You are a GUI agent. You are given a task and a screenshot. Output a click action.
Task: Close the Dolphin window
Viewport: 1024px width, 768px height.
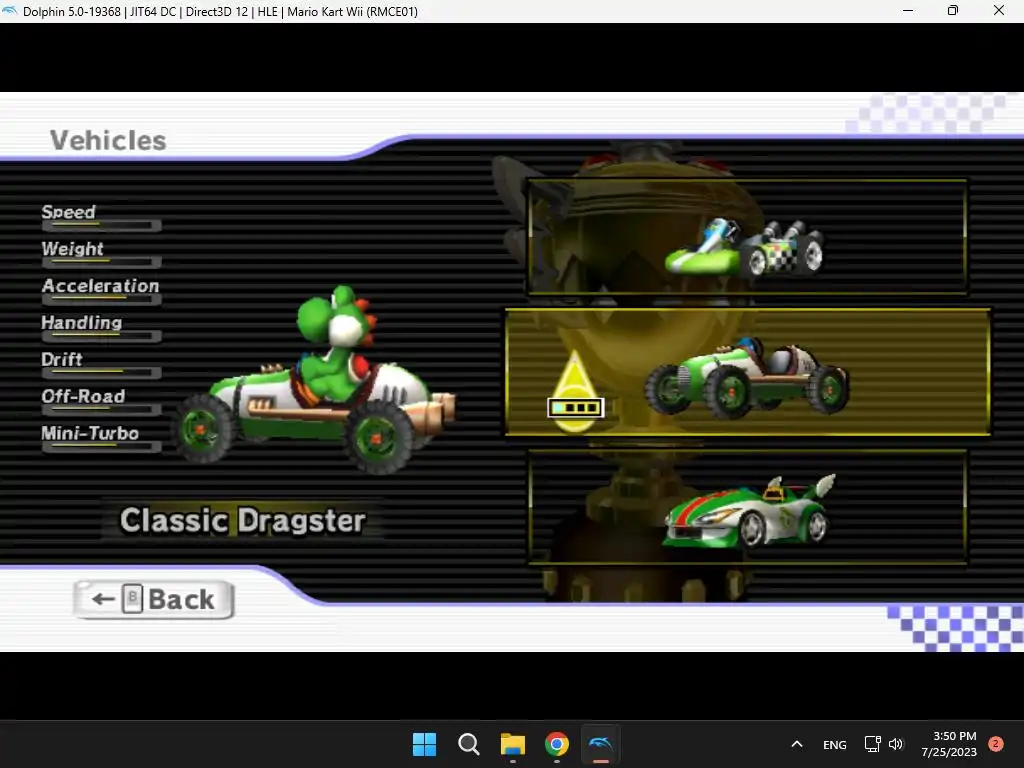pyautogui.click(x=999, y=11)
